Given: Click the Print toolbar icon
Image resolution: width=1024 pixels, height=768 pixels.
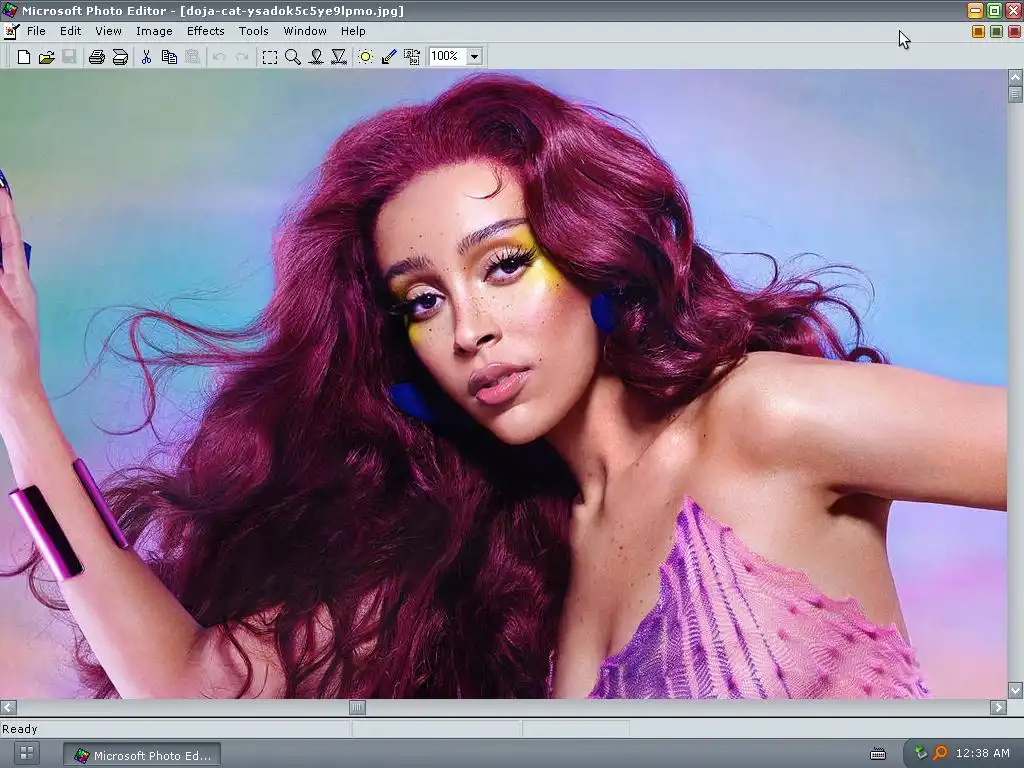Looking at the screenshot, I should (x=97, y=57).
